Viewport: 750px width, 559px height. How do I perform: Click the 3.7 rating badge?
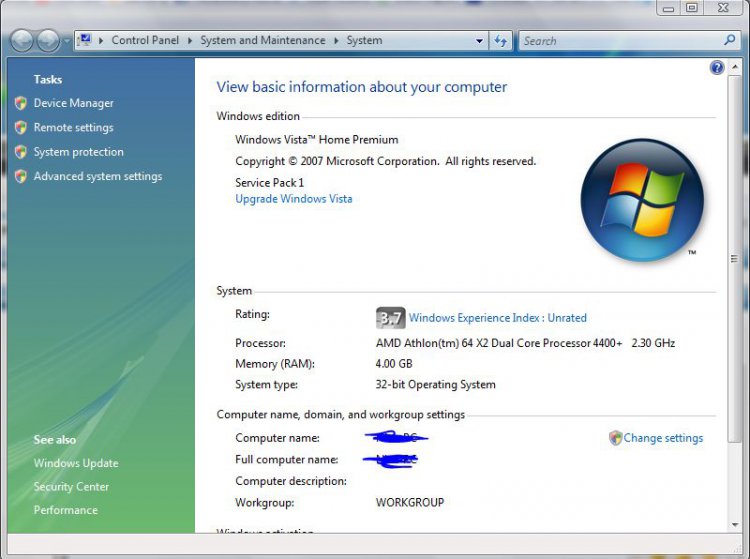coord(390,318)
